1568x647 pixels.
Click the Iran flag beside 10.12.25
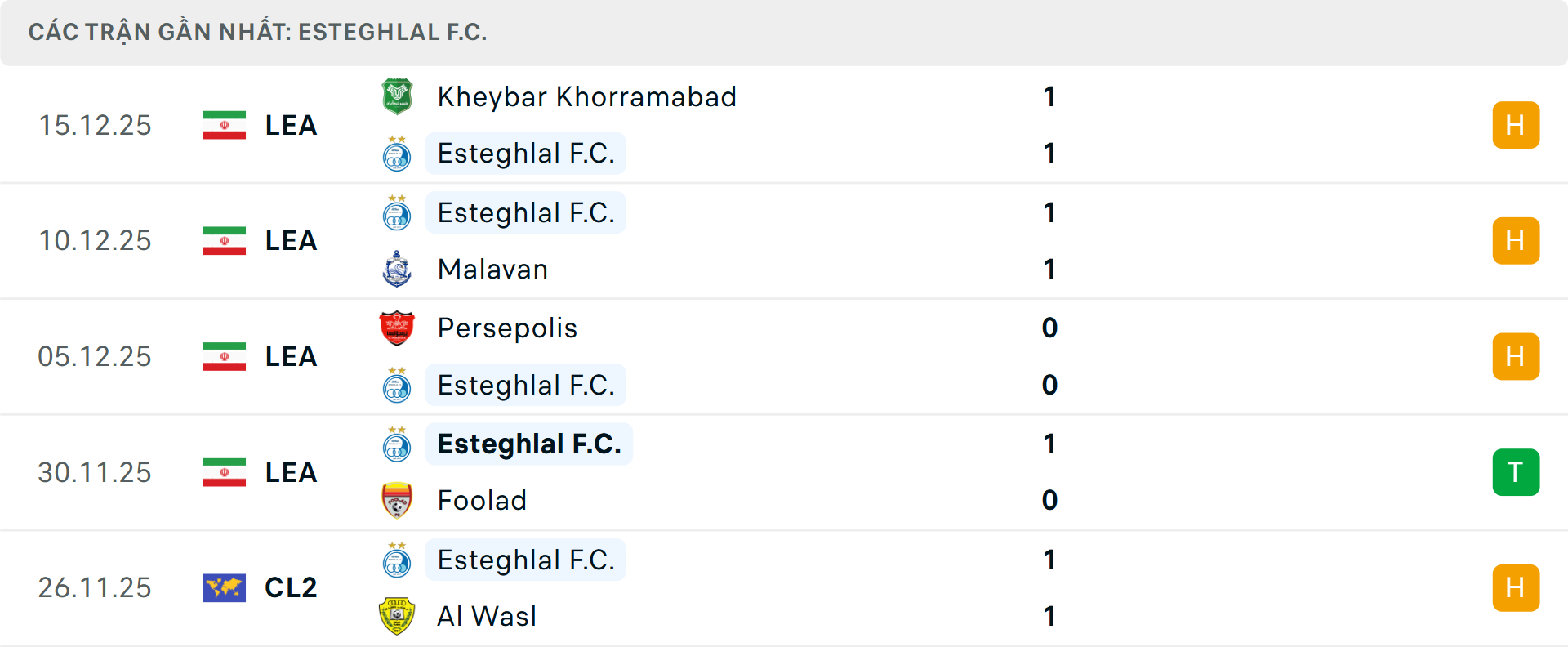225,241
